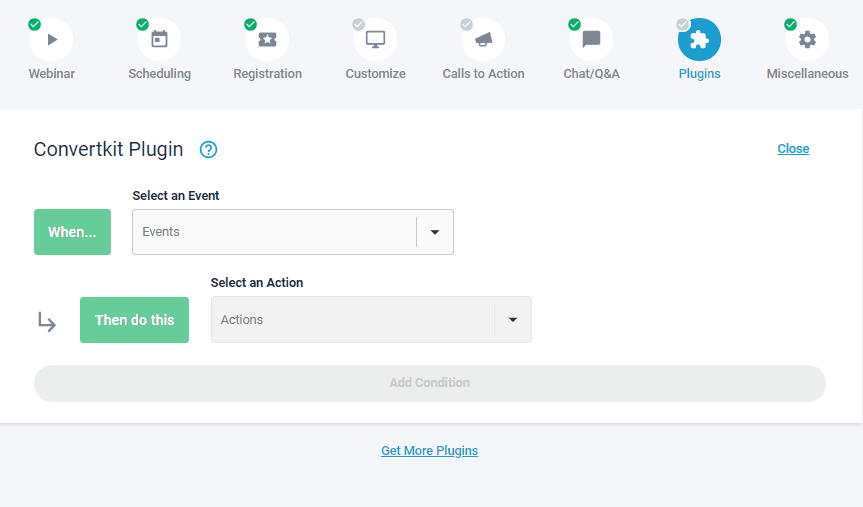
Task: Go to the Customize tab label
Action: tap(375, 74)
